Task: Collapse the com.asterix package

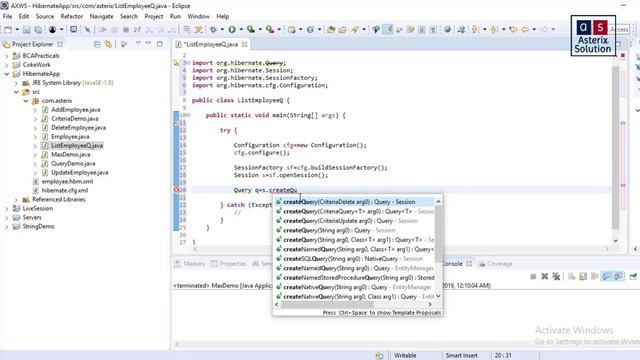Action: 26,101
